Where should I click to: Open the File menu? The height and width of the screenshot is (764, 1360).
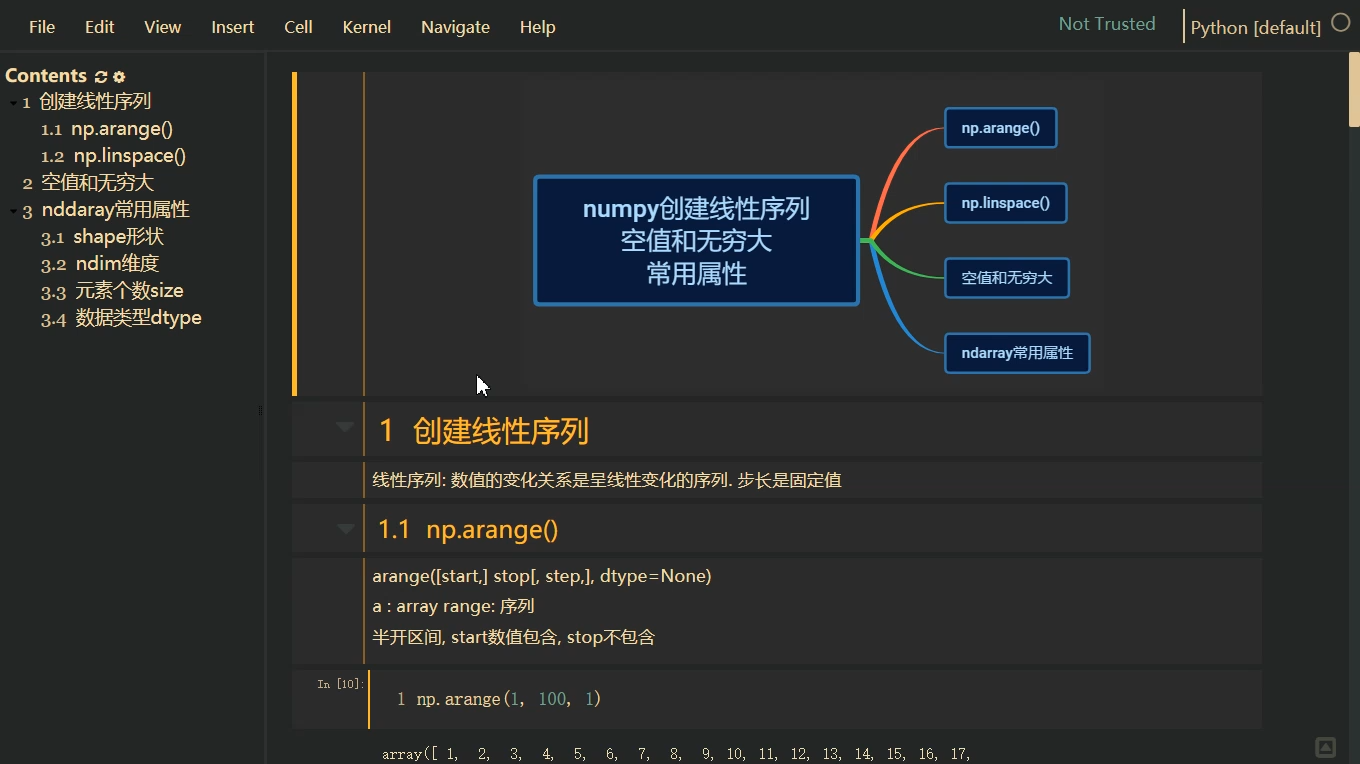click(42, 27)
